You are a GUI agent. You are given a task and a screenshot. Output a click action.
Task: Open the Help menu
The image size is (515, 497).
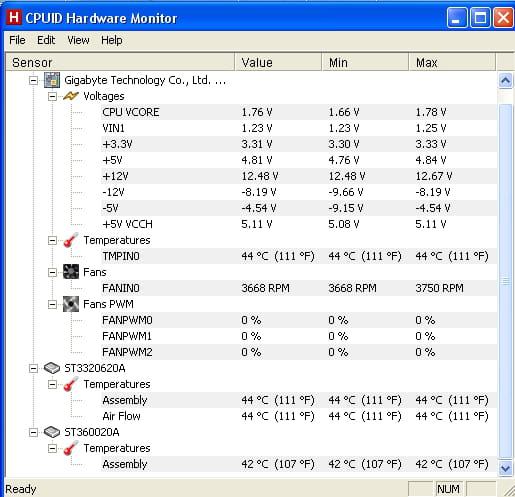[112, 40]
